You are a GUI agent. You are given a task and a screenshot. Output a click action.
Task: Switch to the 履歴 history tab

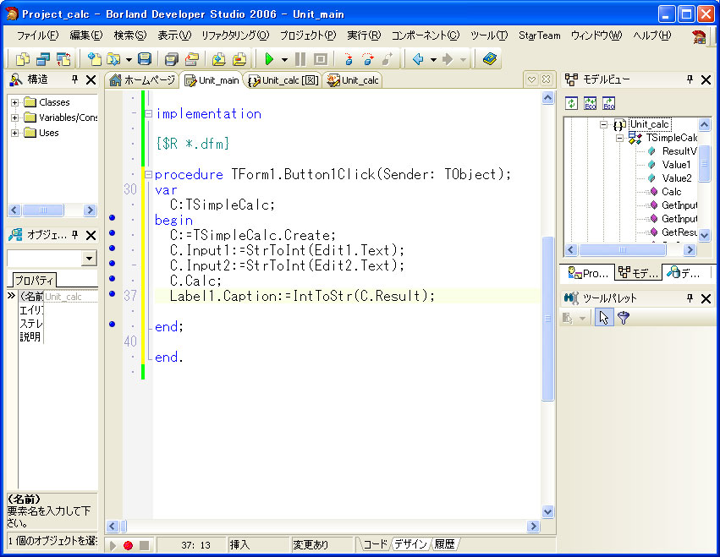click(x=444, y=544)
